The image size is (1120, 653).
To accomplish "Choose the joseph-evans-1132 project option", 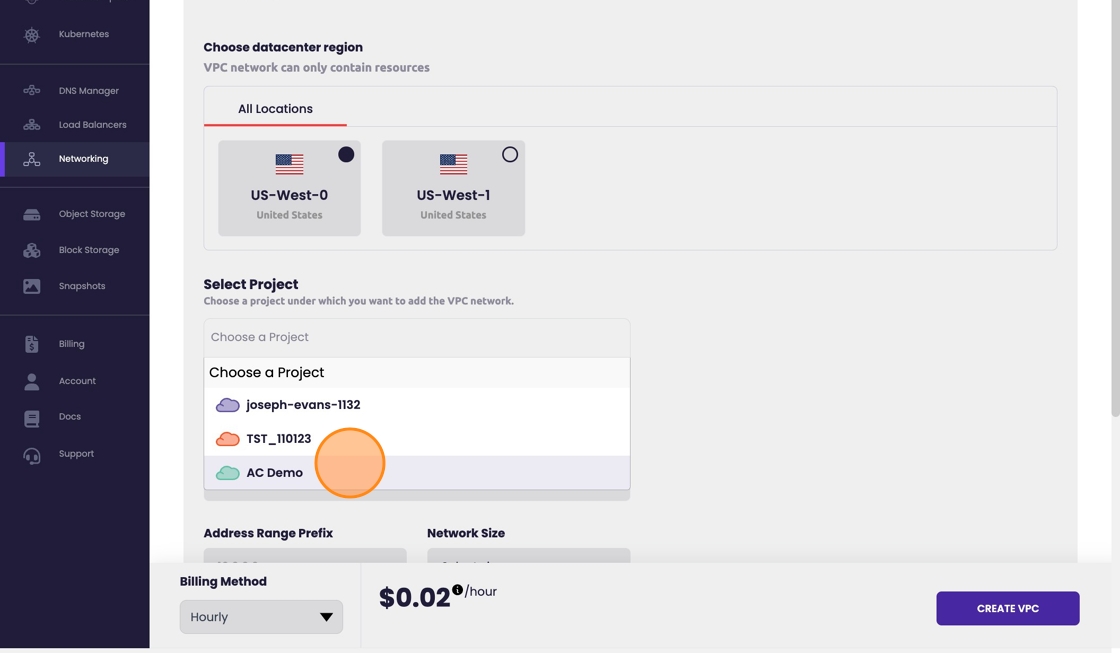I will tap(303, 405).
